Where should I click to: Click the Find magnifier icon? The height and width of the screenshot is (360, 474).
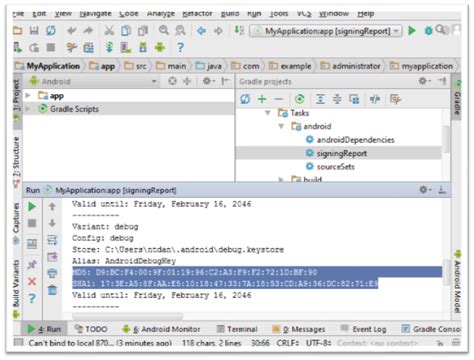164,30
